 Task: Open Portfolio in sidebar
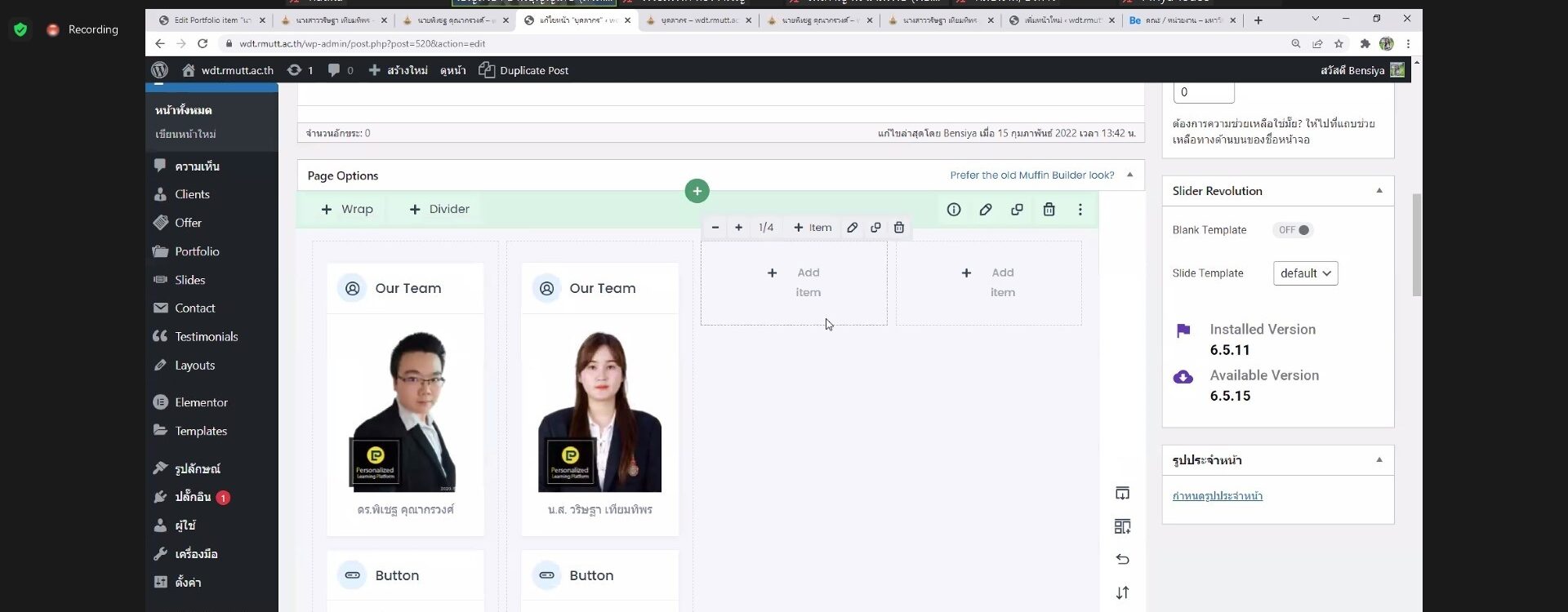(212, 251)
